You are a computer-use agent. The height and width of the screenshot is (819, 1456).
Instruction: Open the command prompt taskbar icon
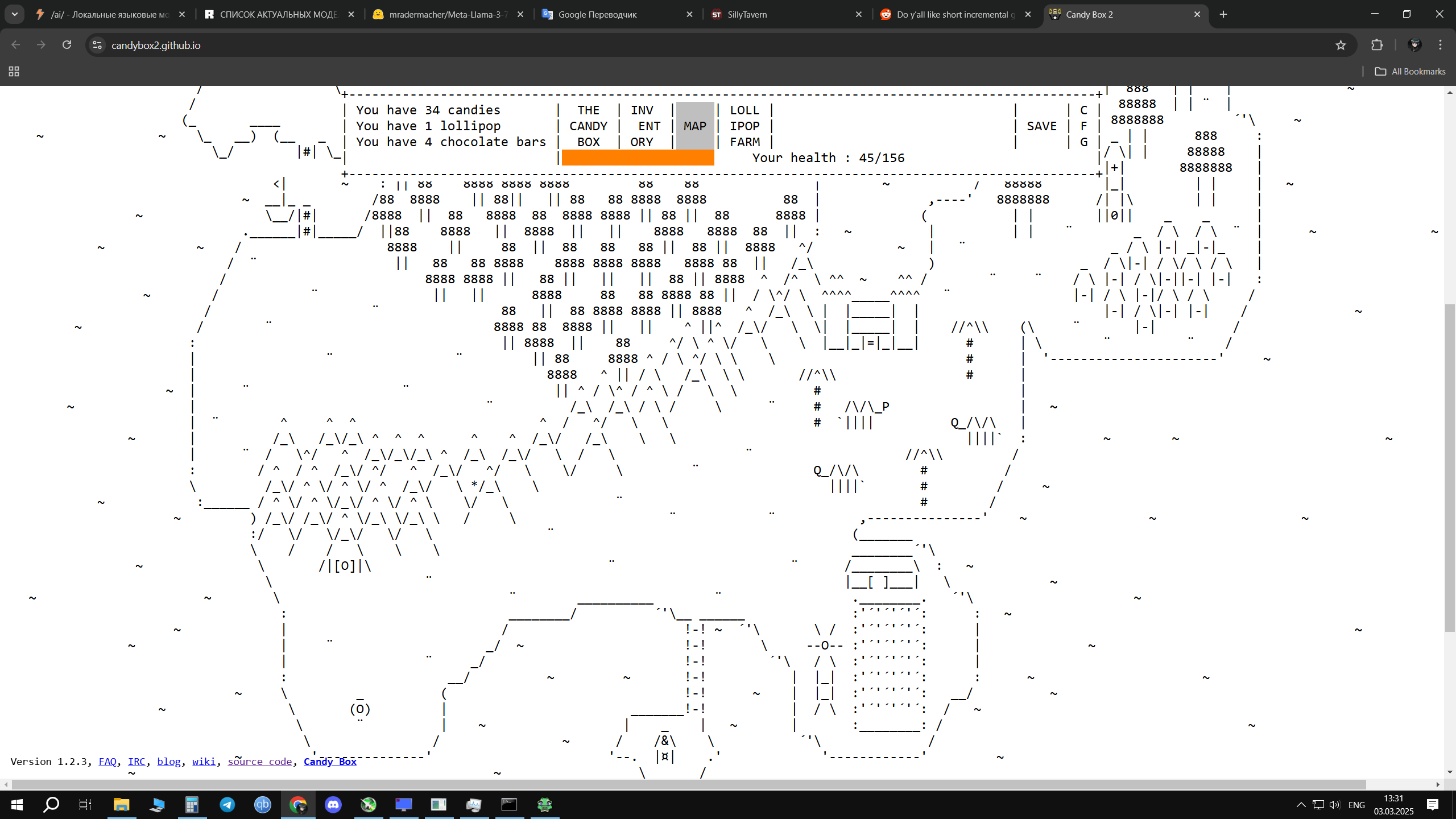tap(509, 805)
